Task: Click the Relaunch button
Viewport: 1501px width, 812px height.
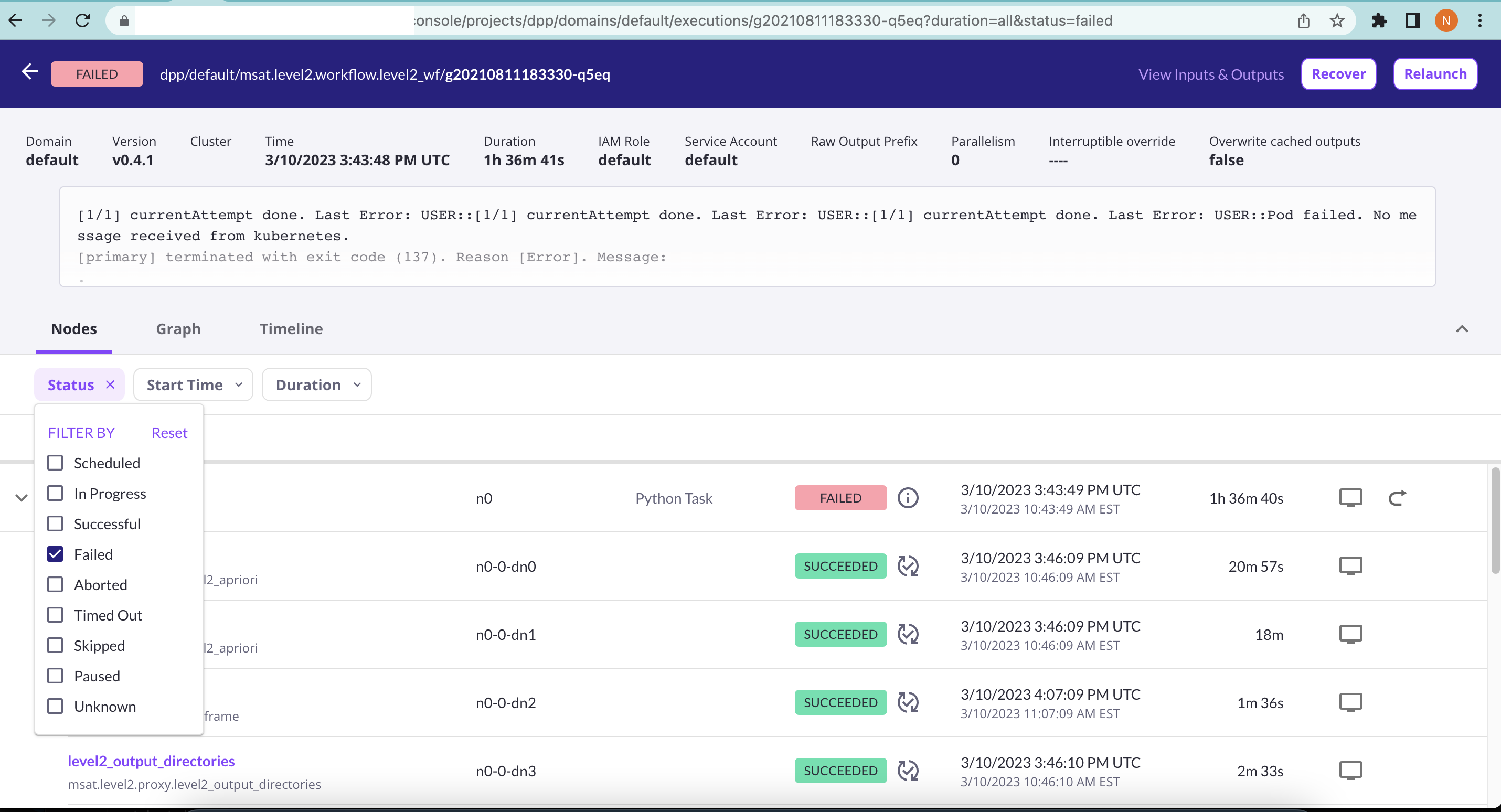Action: pos(1435,73)
